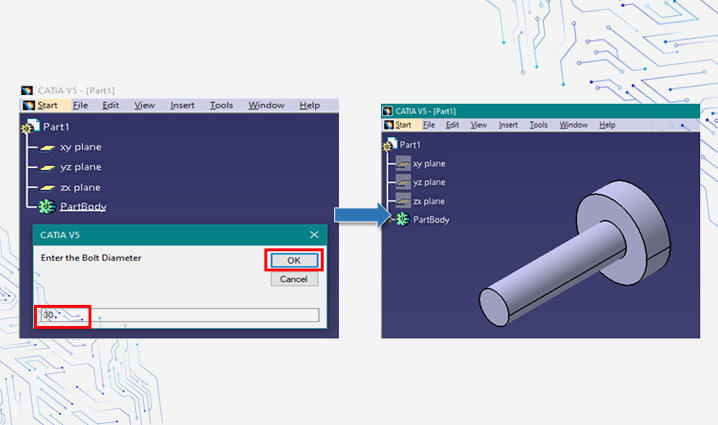Open Start menu in right CATIA window
The height and width of the screenshot is (425, 718).
pos(403,125)
